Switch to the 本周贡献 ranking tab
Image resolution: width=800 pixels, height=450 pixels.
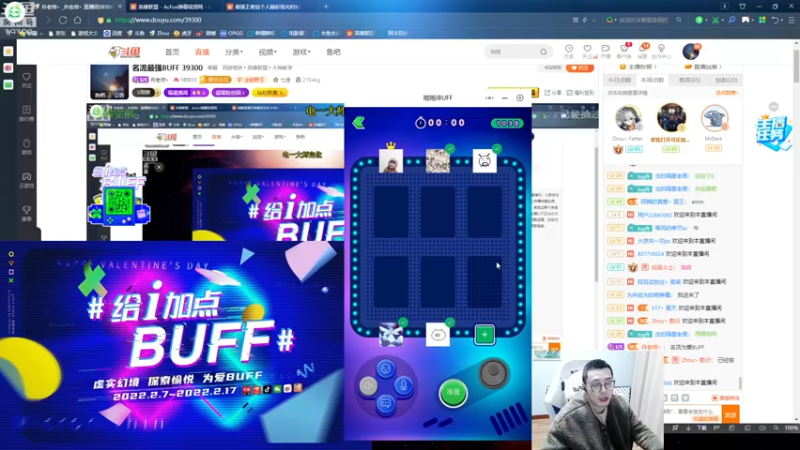point(652,80)
